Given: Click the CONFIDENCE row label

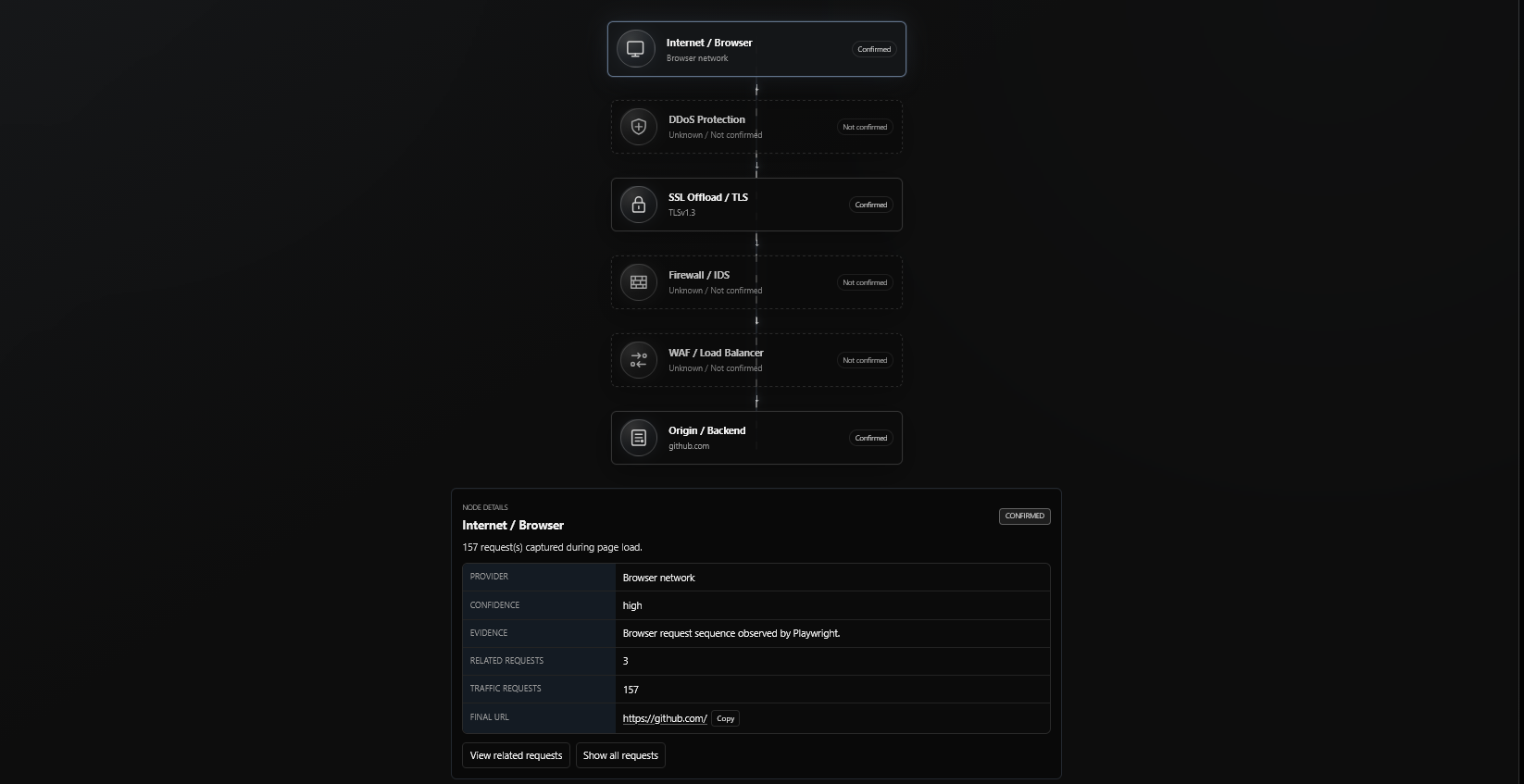Looking at the screenshot, I should pyautogui.click(x=494, y=605).
